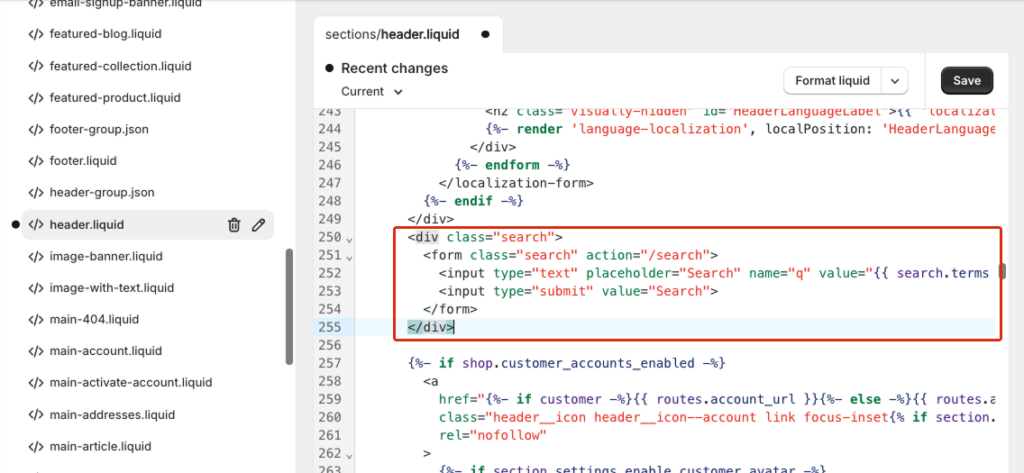This screenshot has width=1024, height=473.
Task: Save the header.liquid changes
Action: click(x=967, y=81)
